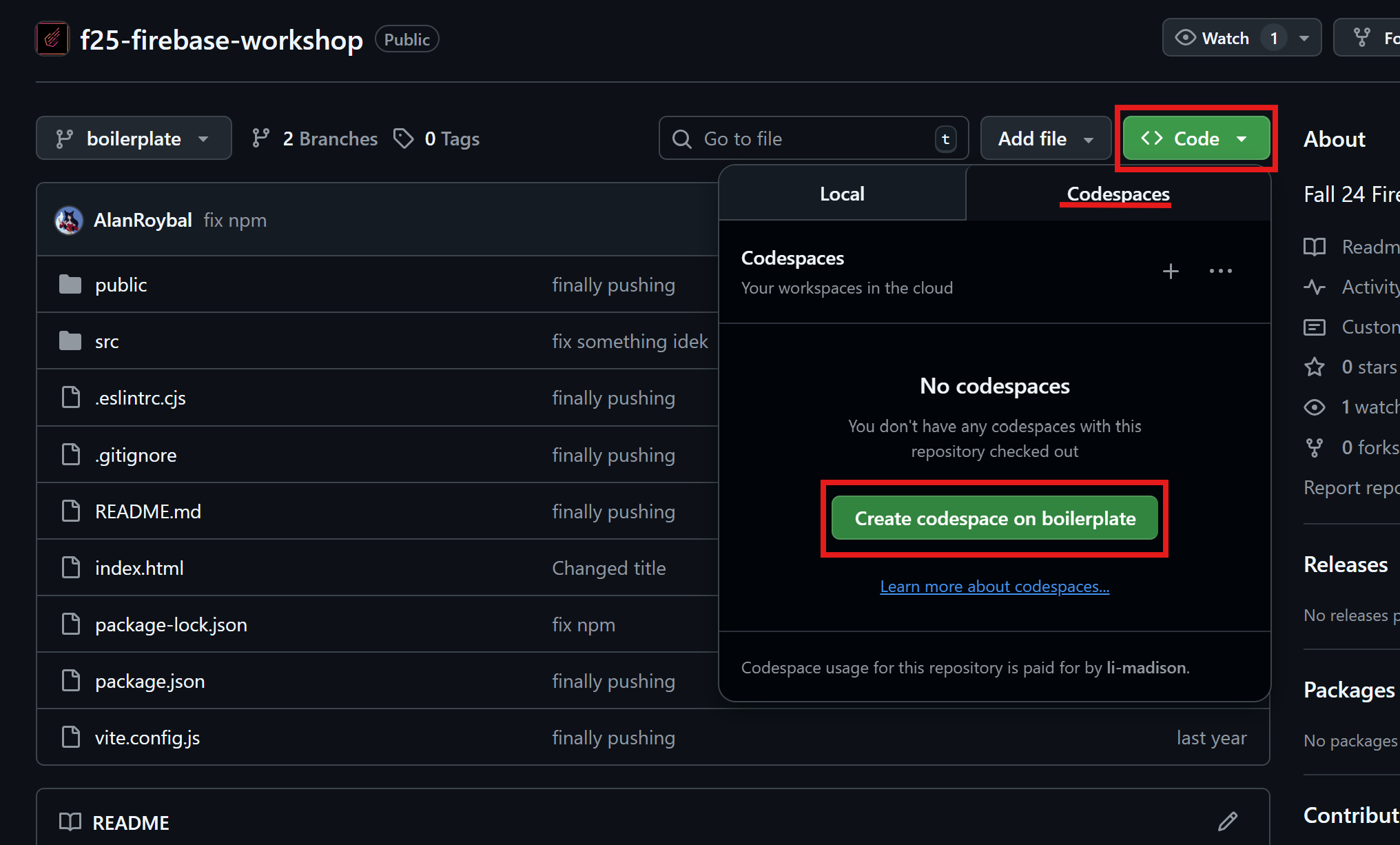Expand the Watch dropdown arrow
Image resolution: width=1400 pixels, height=845 pixels.
point(1304,39)
